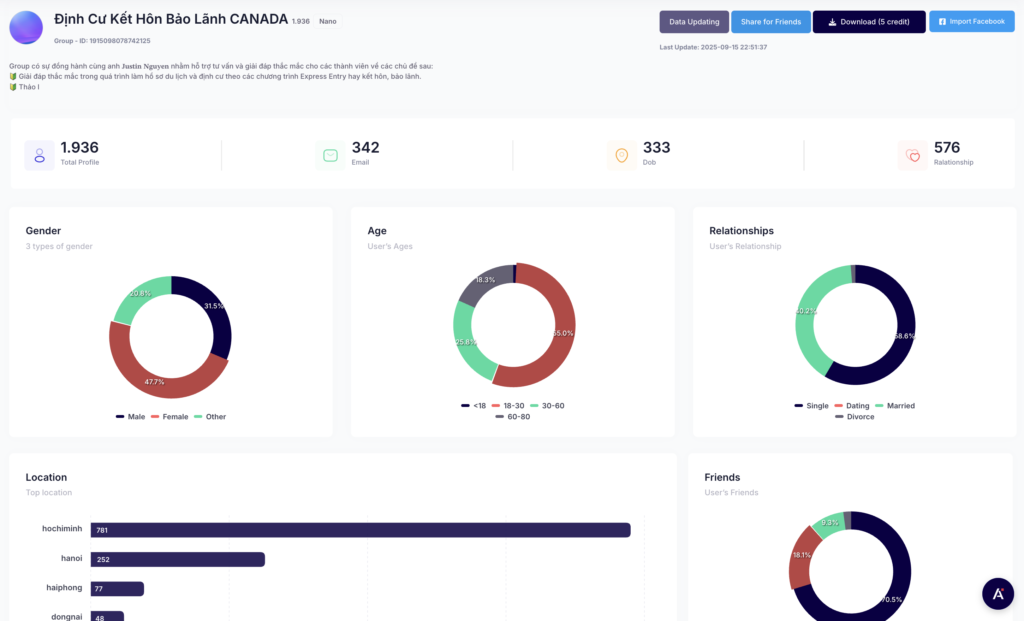Click the Total Profile person icon

(x=39, y=155)
